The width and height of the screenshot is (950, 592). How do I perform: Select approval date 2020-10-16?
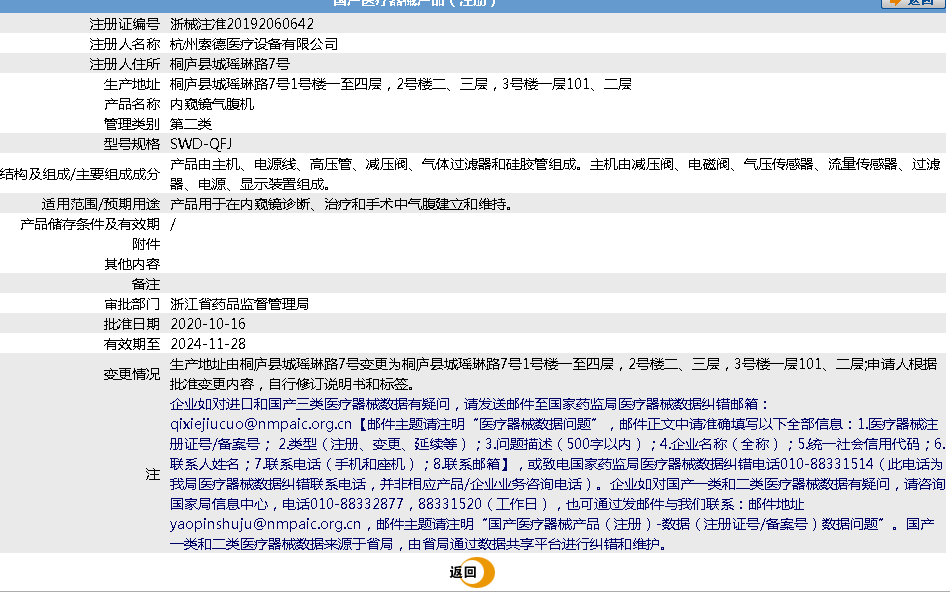208,324
